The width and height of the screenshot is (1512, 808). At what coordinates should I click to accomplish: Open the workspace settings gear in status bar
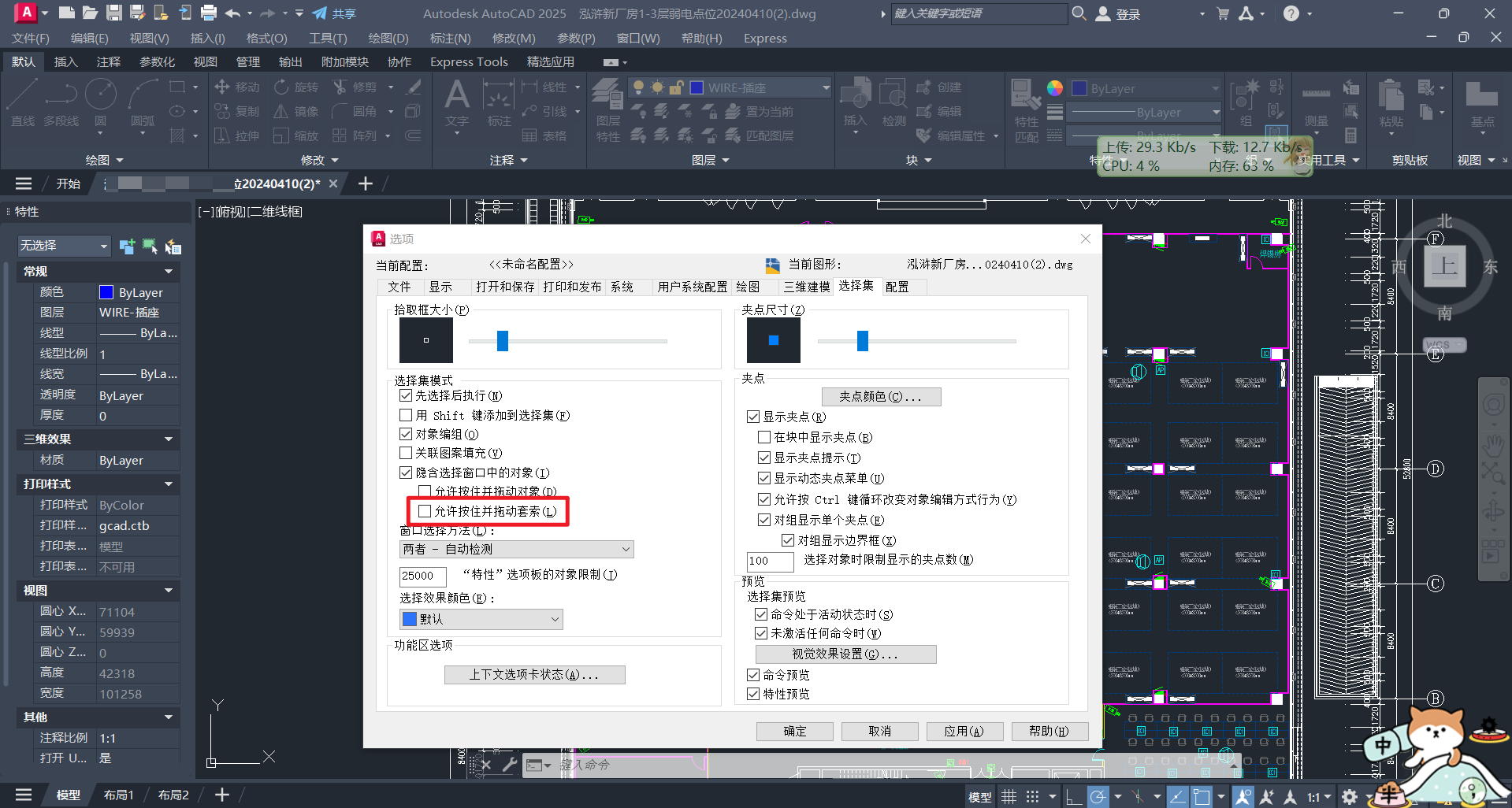point(1350,796)
